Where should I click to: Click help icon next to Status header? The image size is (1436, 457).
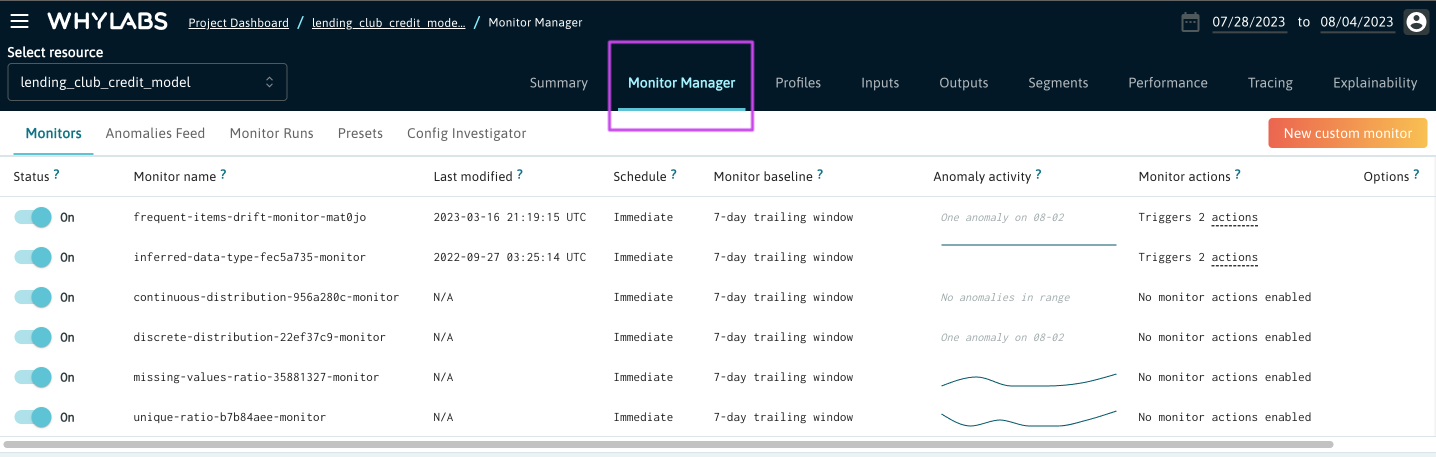56,174
